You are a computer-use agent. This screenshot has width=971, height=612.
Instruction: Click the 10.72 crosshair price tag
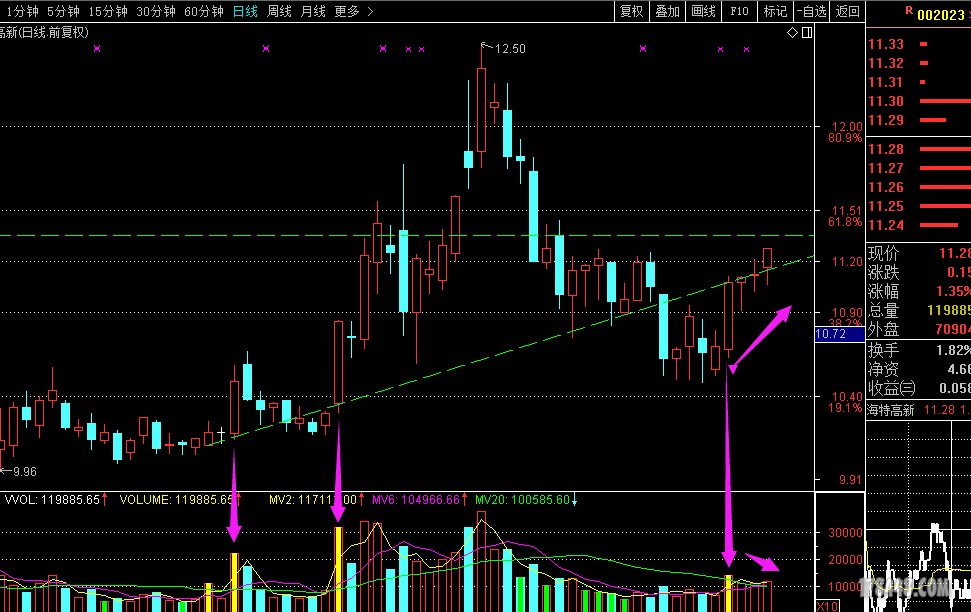click(840, 334)
